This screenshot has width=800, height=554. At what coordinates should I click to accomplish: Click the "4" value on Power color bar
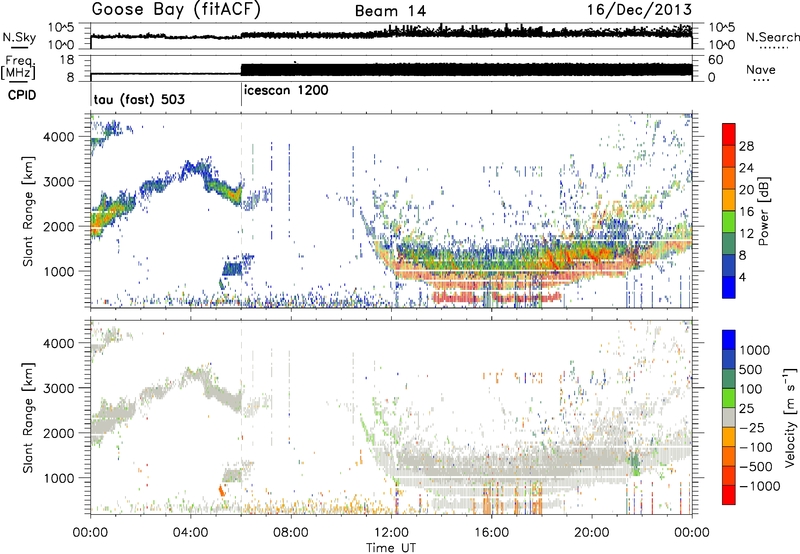[742, 277]
